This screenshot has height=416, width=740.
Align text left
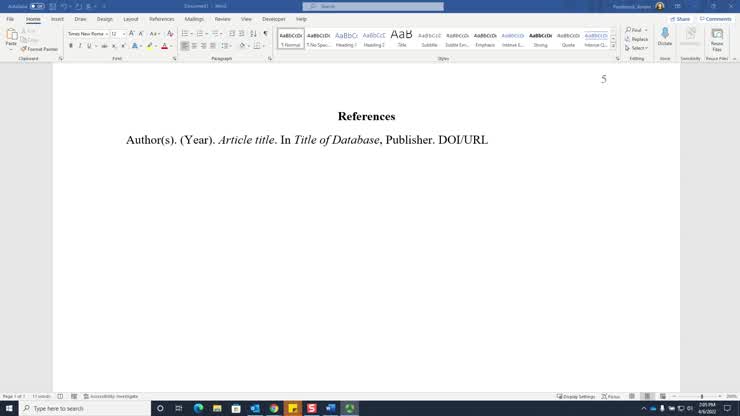click(185, 46)
